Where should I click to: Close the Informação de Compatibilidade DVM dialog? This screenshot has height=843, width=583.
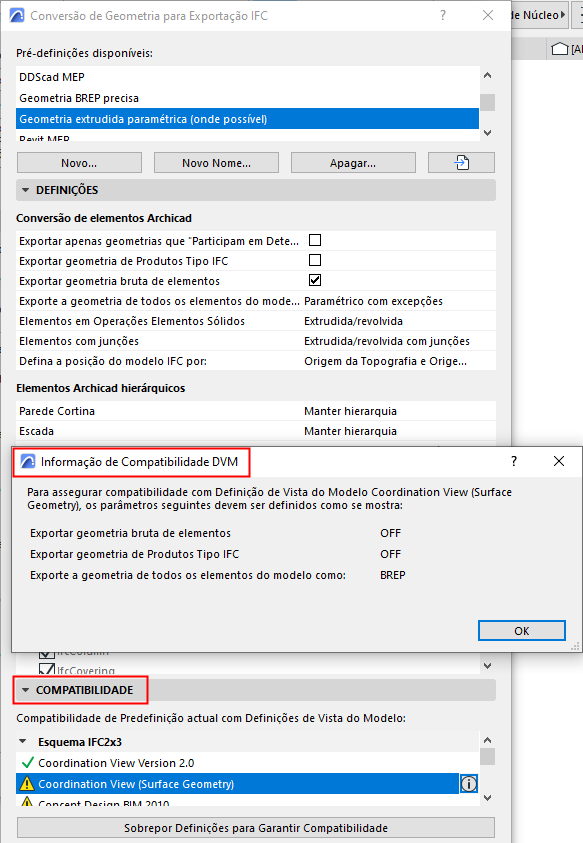point(559,461)
